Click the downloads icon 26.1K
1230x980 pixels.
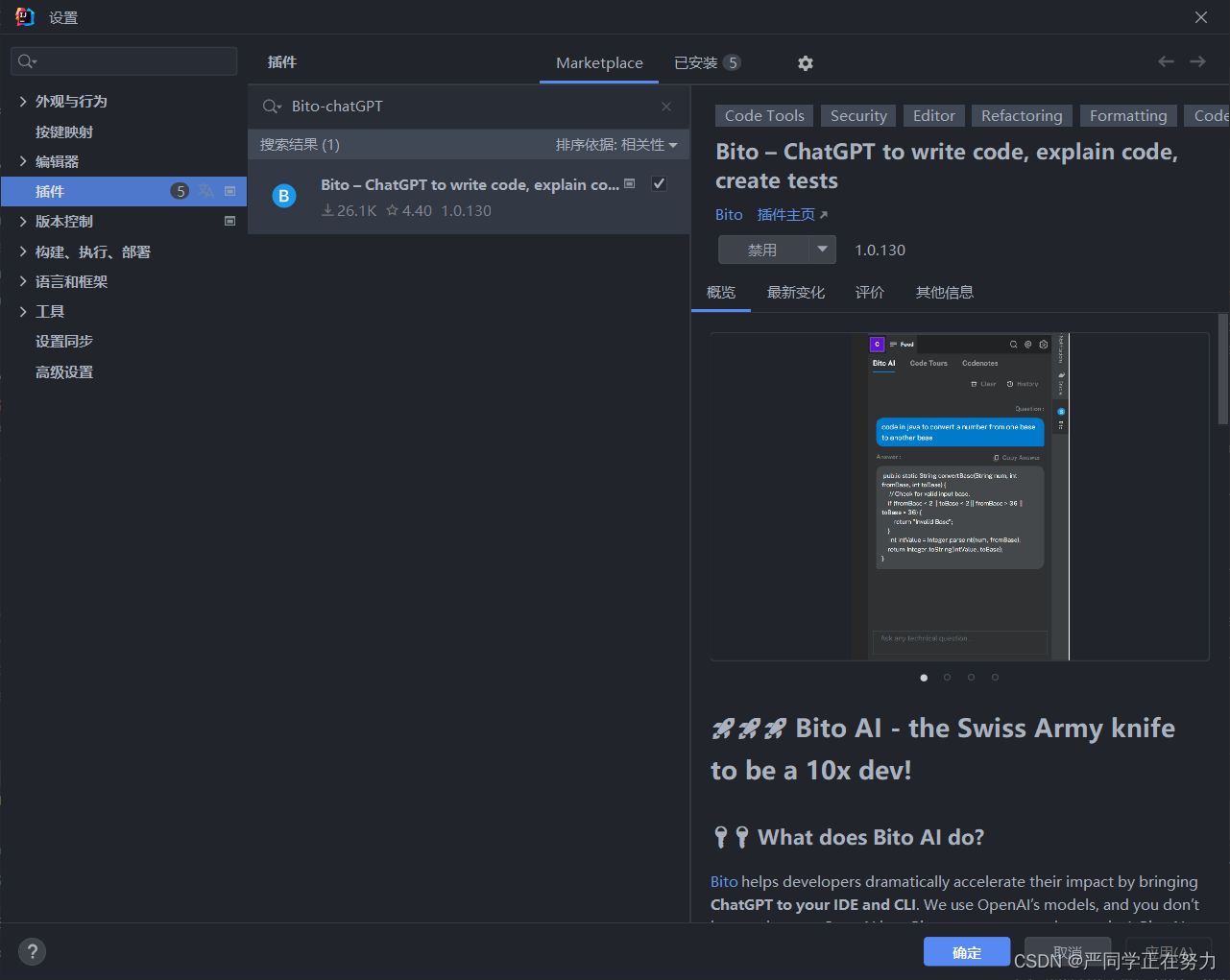click(327, 210)
